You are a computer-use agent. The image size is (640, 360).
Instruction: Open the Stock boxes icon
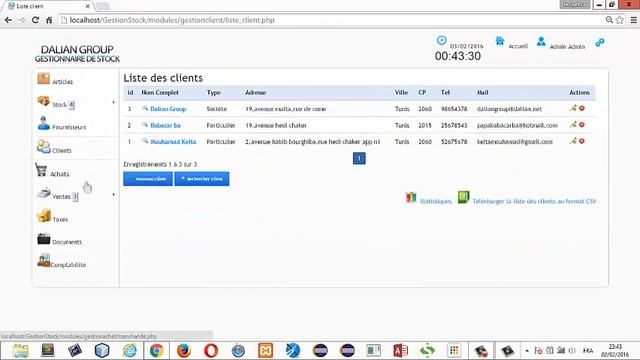tap(43, 100)
